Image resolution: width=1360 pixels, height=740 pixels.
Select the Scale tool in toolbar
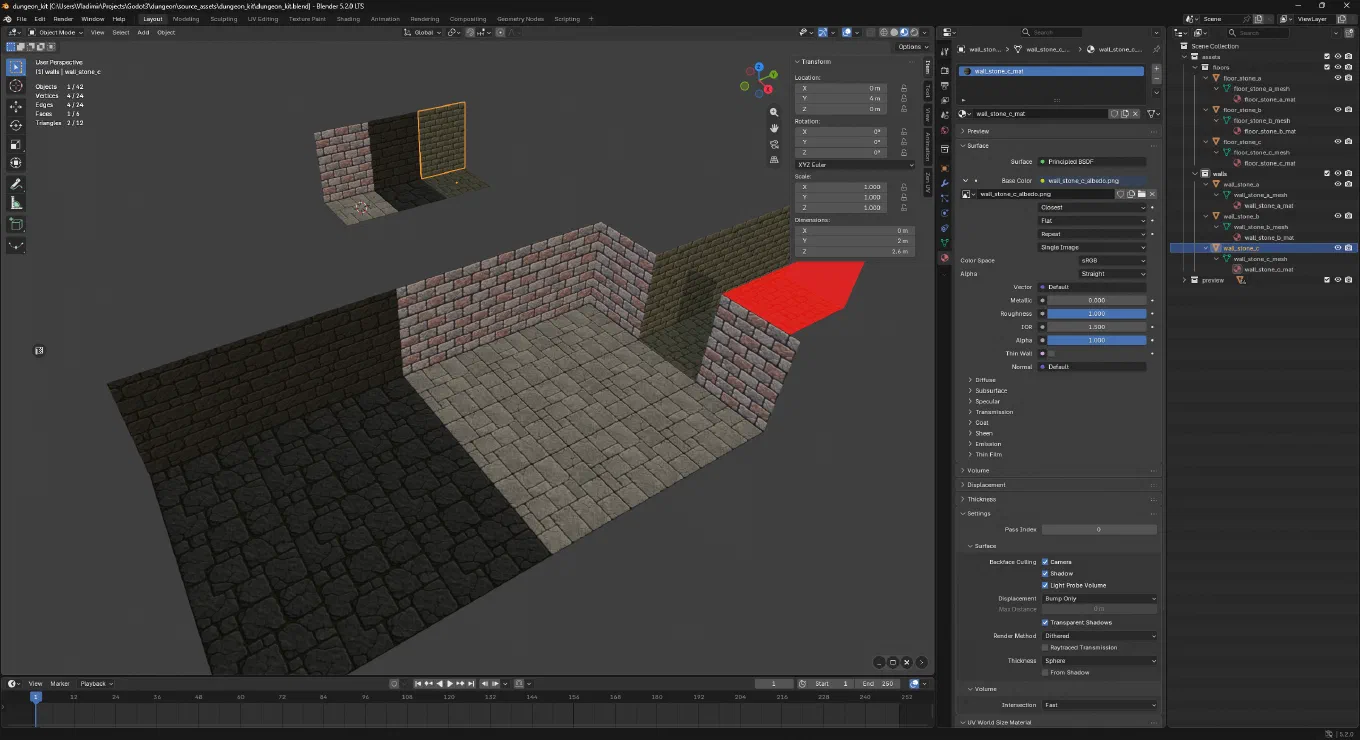point(16,144)
